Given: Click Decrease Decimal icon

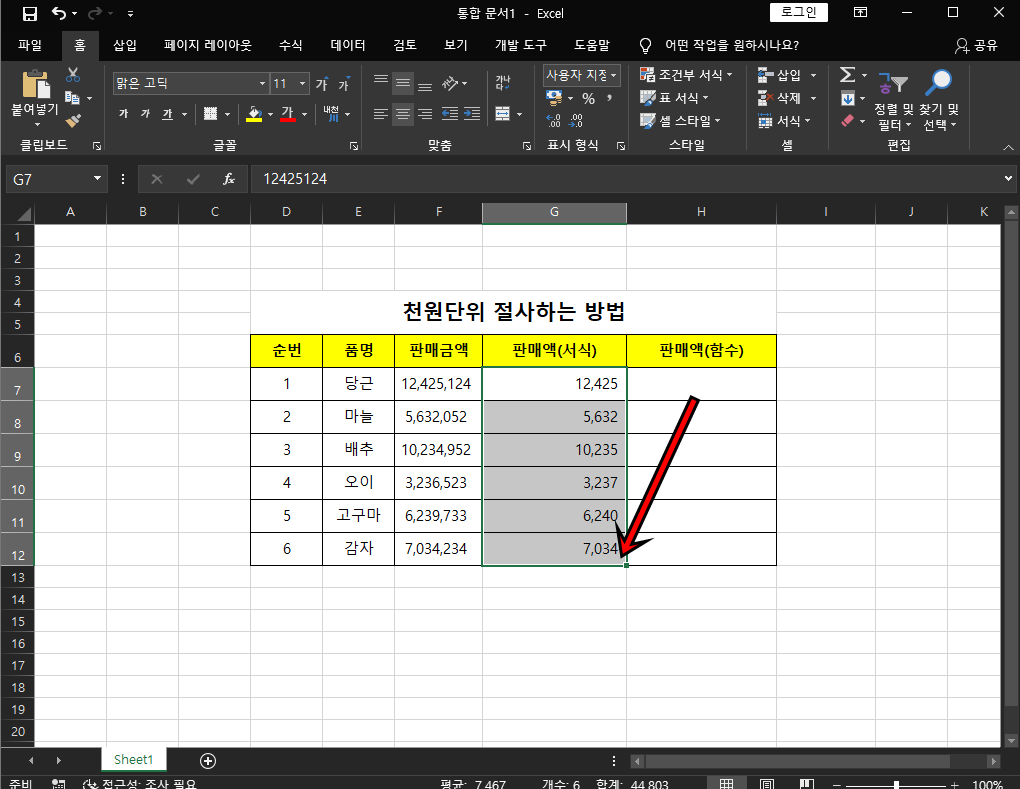Looking at the screenshot, I should 576,120.
